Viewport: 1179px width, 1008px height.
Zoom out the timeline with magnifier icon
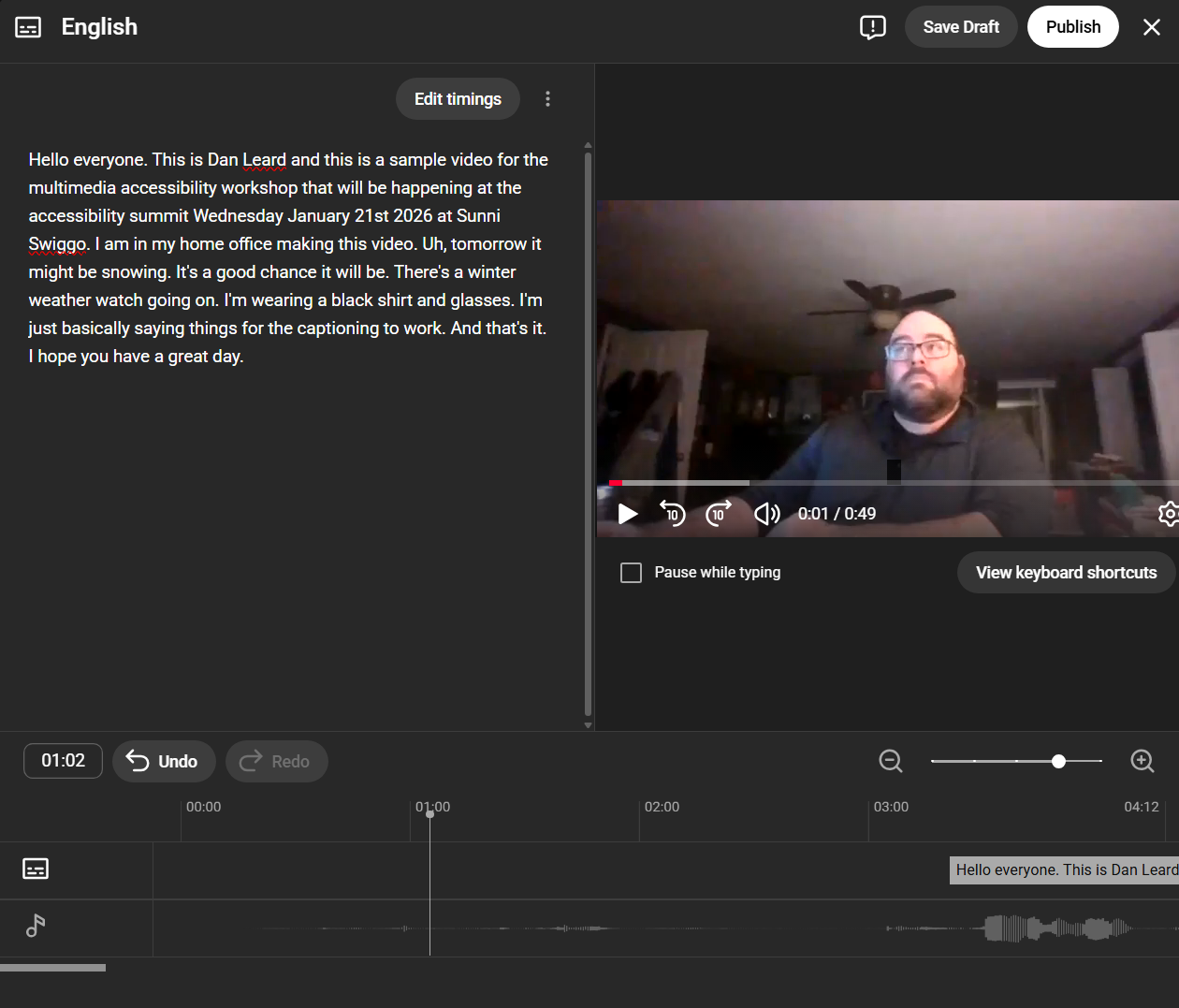pyautogui.click(x=890, y=761)
